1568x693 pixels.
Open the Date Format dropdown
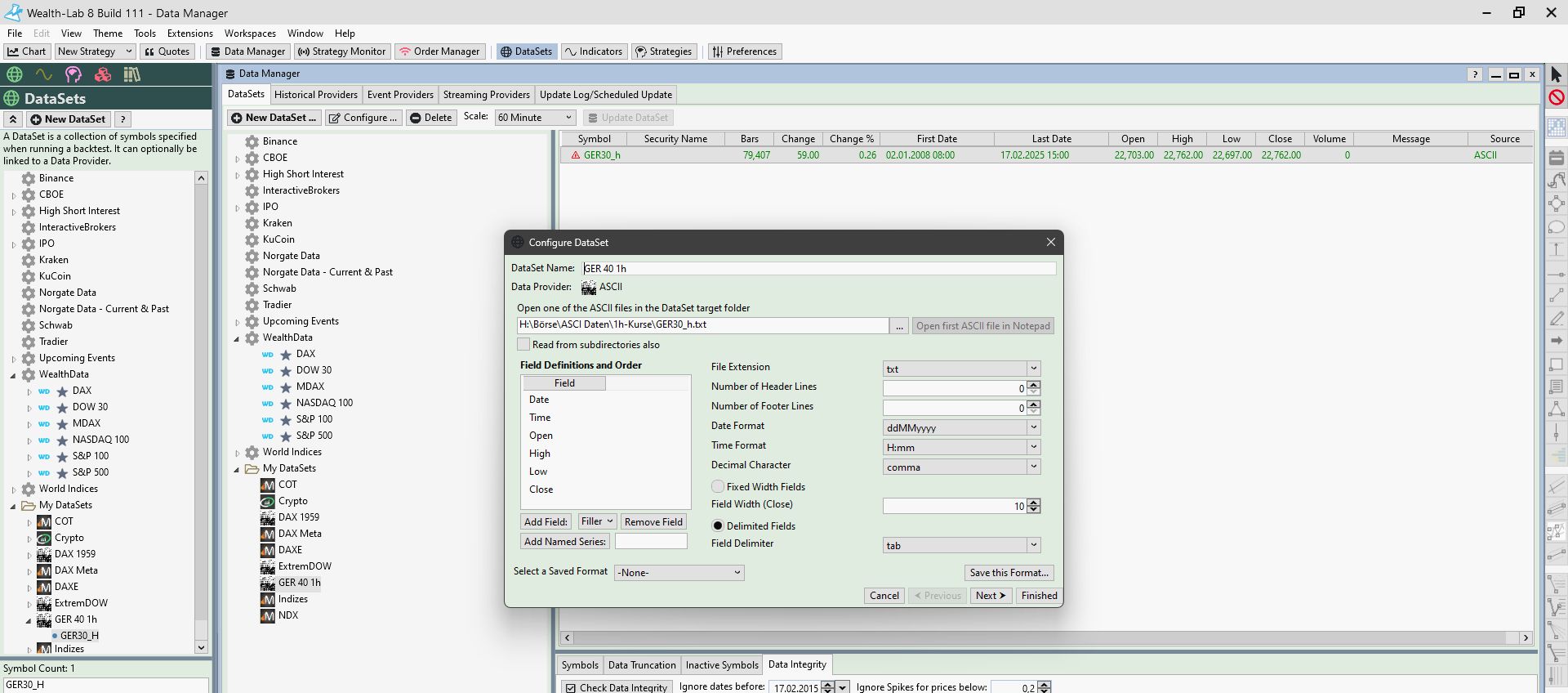[x=1033, y=427]
